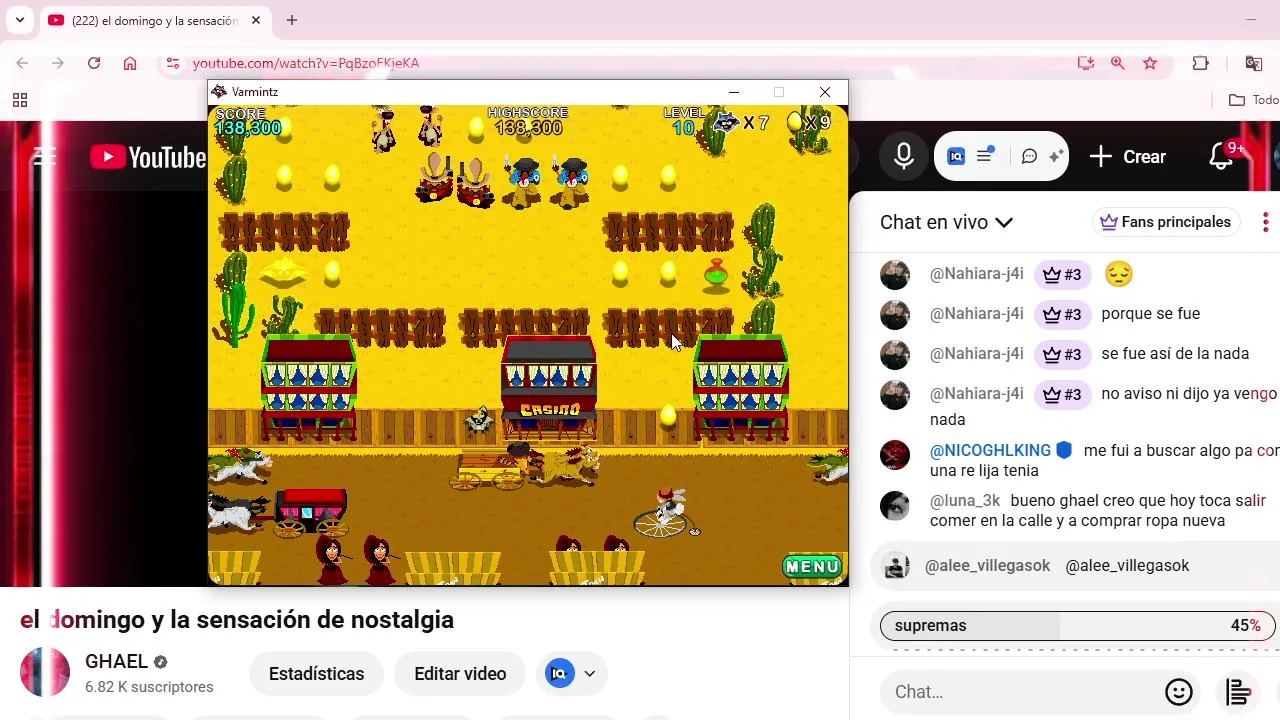Focus the youtube.com address bar URL
Image resolution: width=1280 pixels, height=720 pixels.
(x=306, y=63)
